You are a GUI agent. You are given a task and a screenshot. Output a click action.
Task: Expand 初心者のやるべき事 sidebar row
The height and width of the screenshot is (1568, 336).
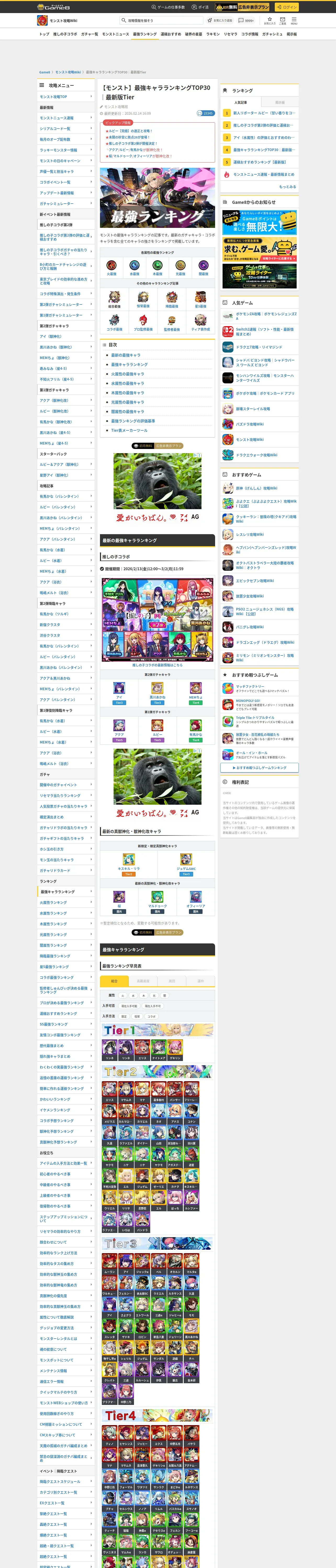coord(66,1174)
